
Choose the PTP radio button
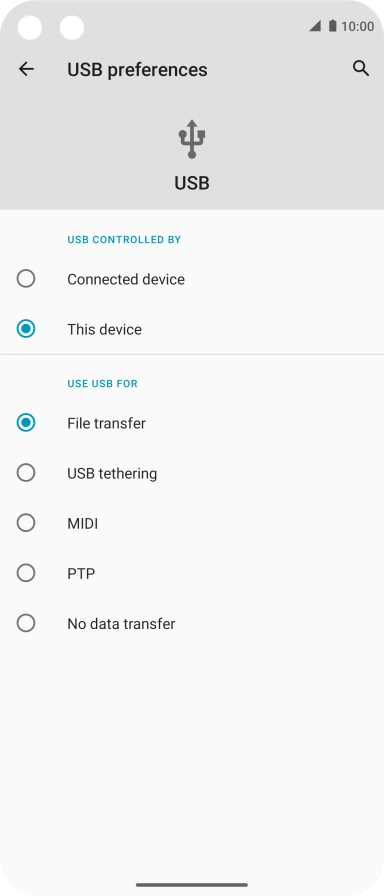[26, 573]
